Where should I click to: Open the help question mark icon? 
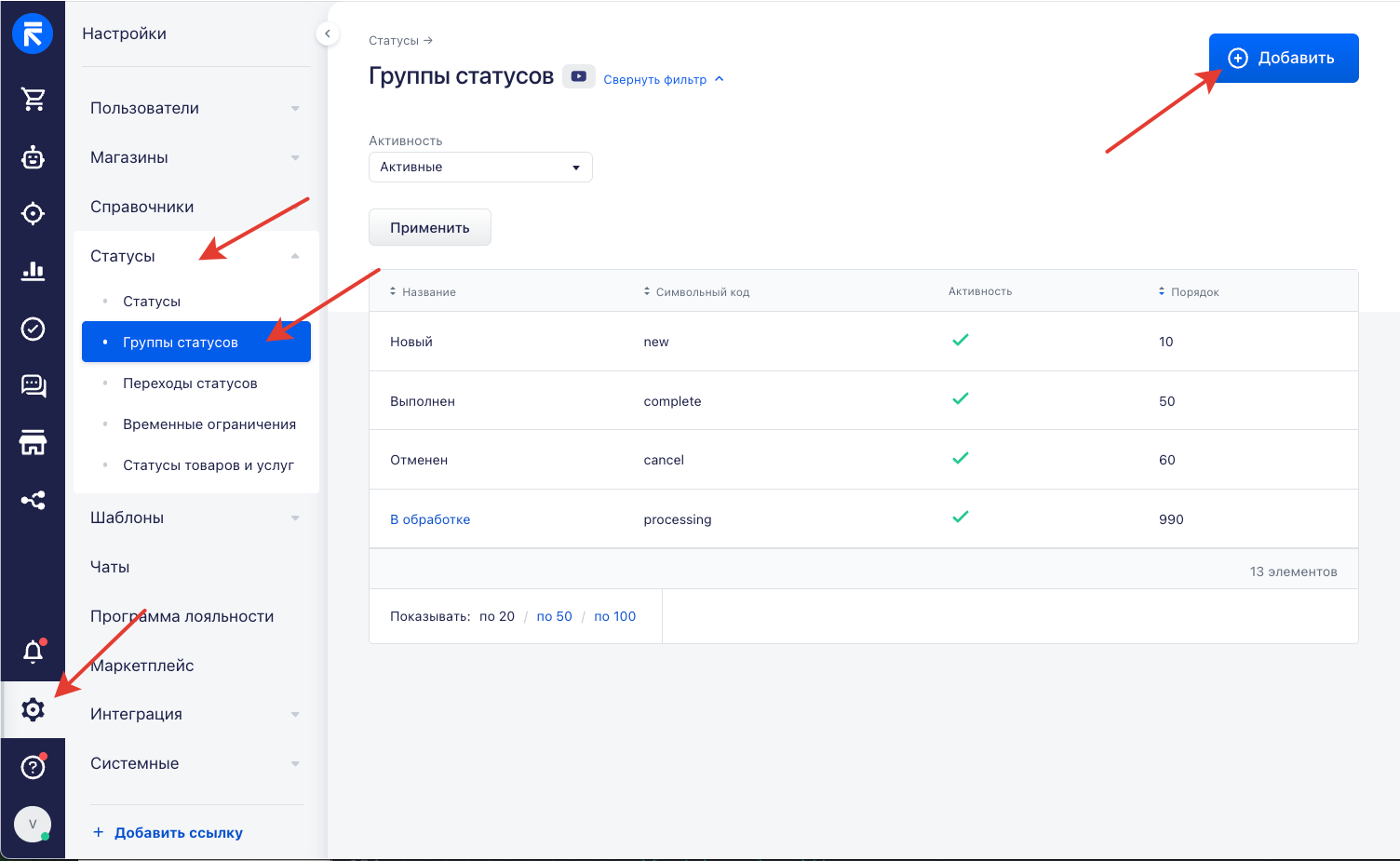pos(33,767)
